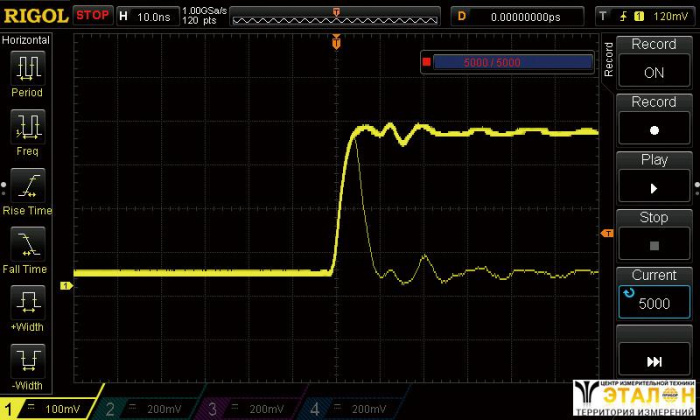Select the Freq measurement icon
This screenshot has height=420, width=700.
[27, 128]
